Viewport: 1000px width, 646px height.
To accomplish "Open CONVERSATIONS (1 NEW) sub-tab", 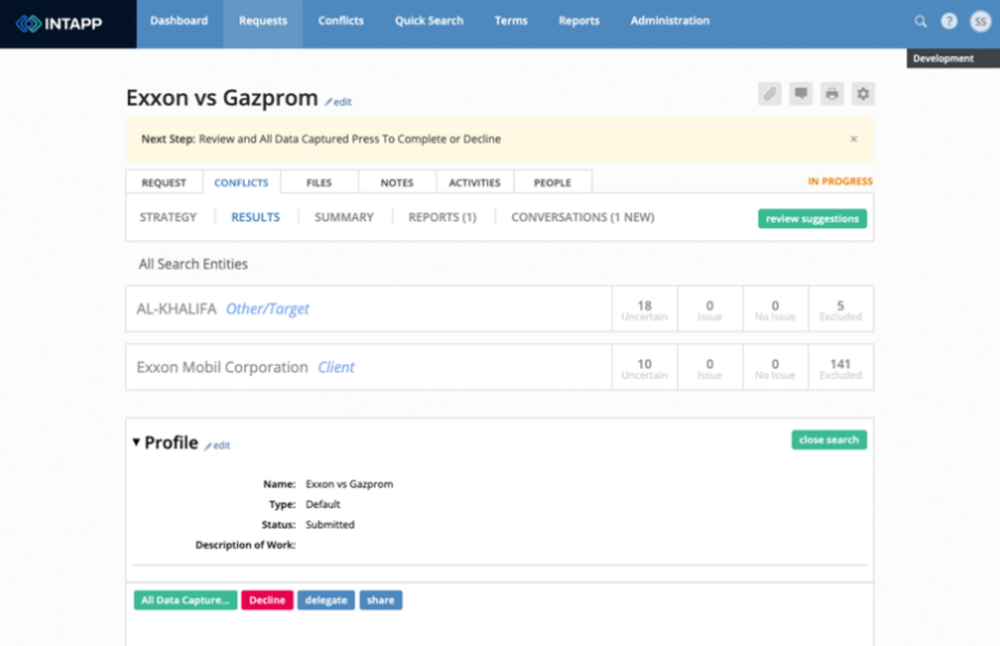I will coord(582,217).
